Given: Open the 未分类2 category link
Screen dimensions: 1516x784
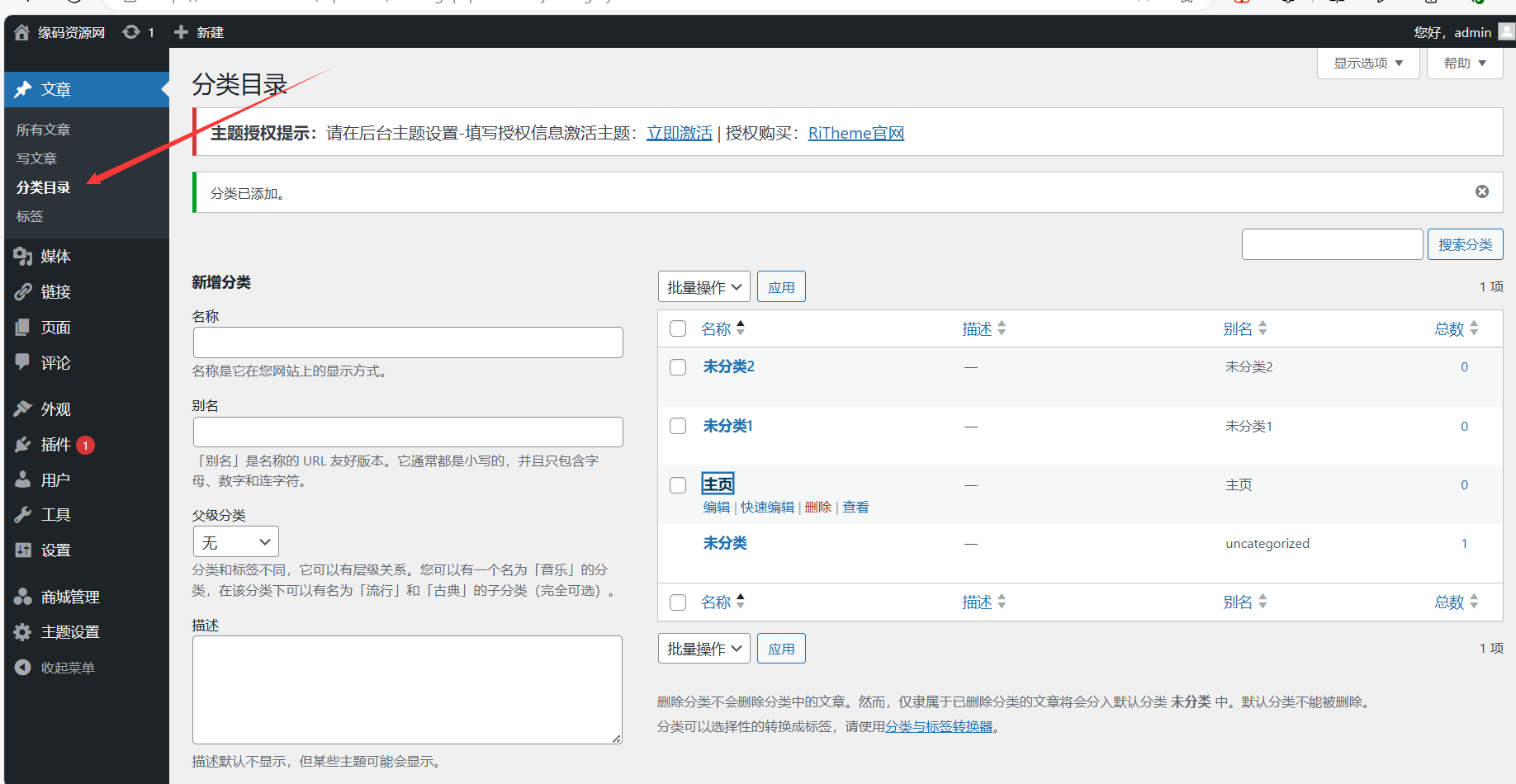Looking at the screenshot, I should pyautogui.click(x=728, y=366).
